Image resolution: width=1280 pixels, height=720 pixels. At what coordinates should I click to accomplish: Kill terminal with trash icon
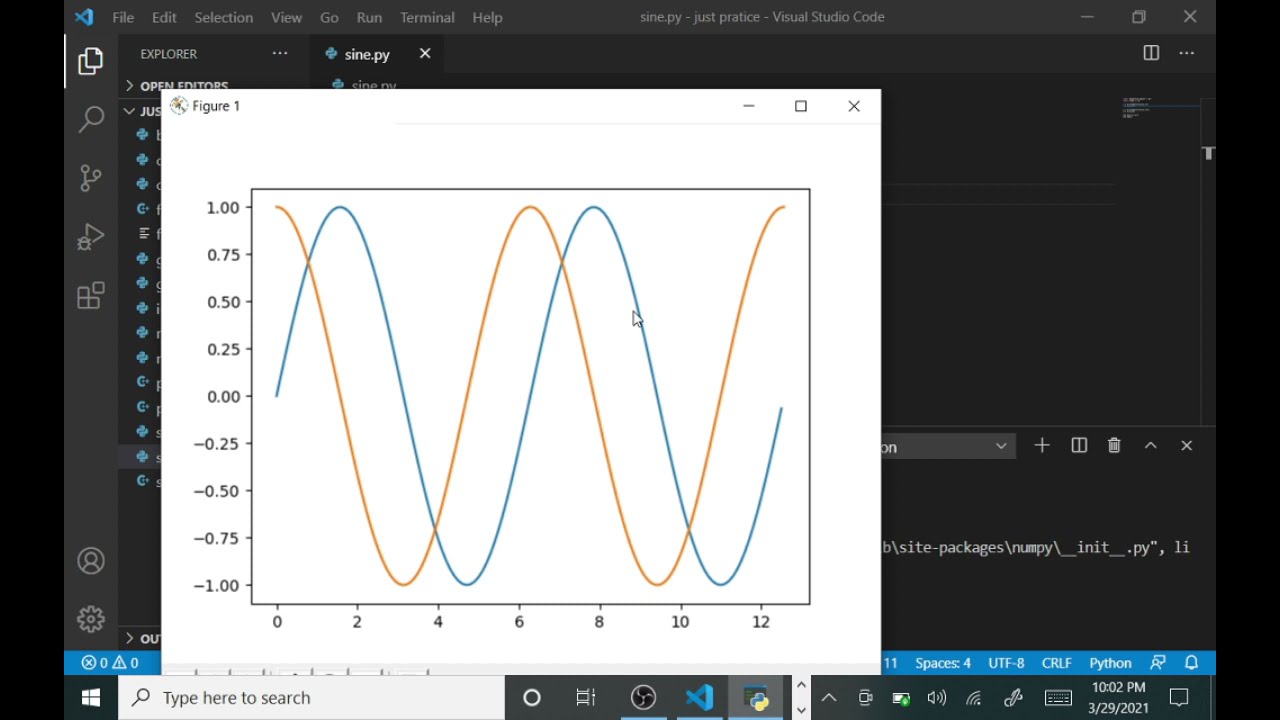1114,446
